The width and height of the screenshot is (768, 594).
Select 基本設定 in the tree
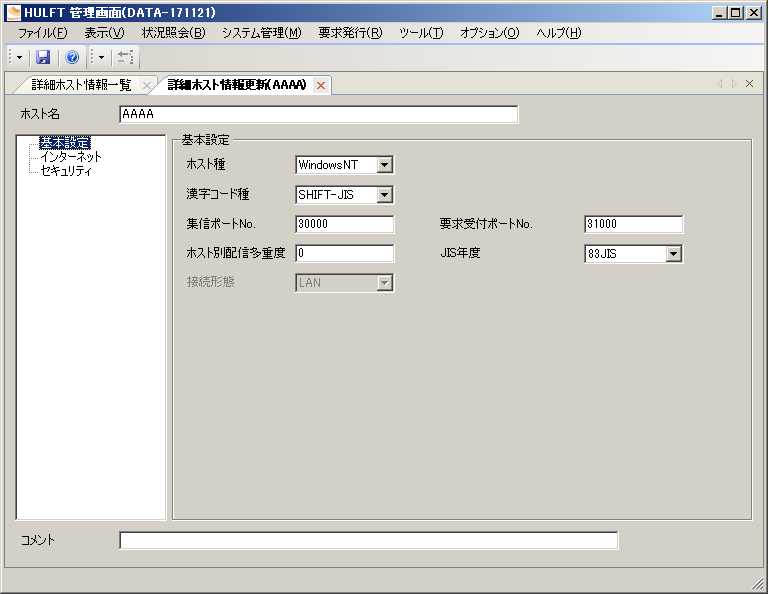coord(65,143)
